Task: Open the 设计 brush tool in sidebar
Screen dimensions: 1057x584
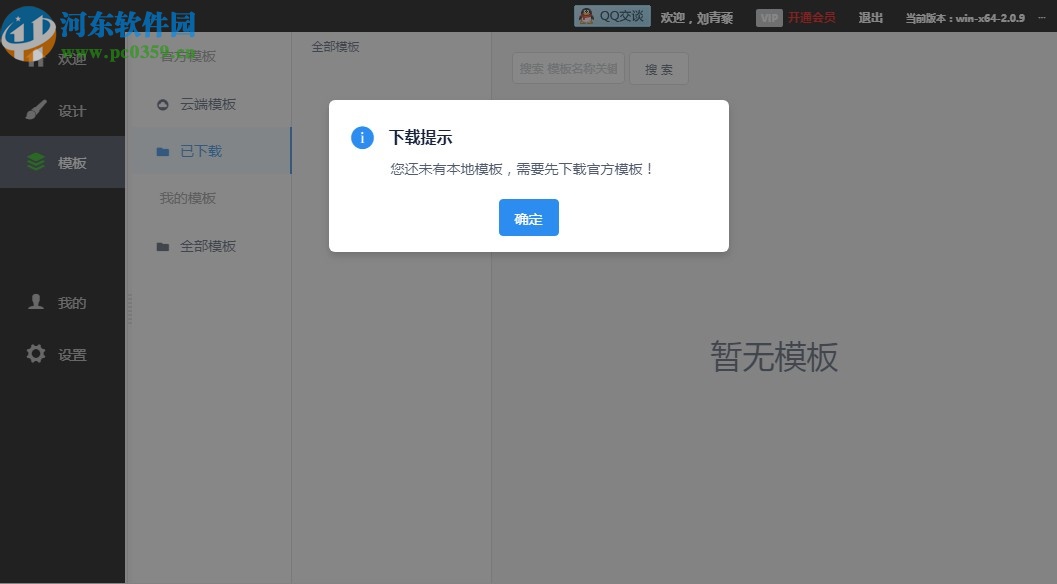Action: click(36, 109)
